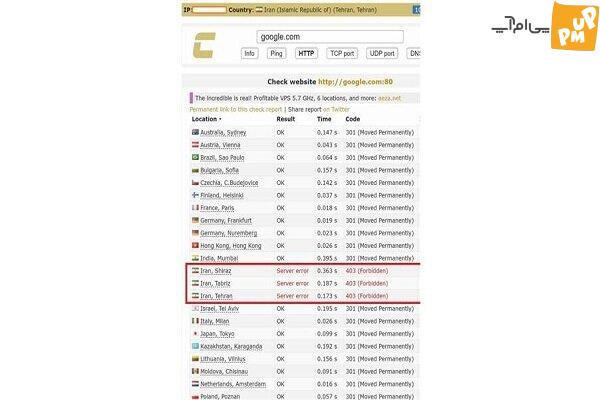The image size is (600, 400).
Task: Click the flag beside Germany, Nuremberg
Action: tap(196, 233)
